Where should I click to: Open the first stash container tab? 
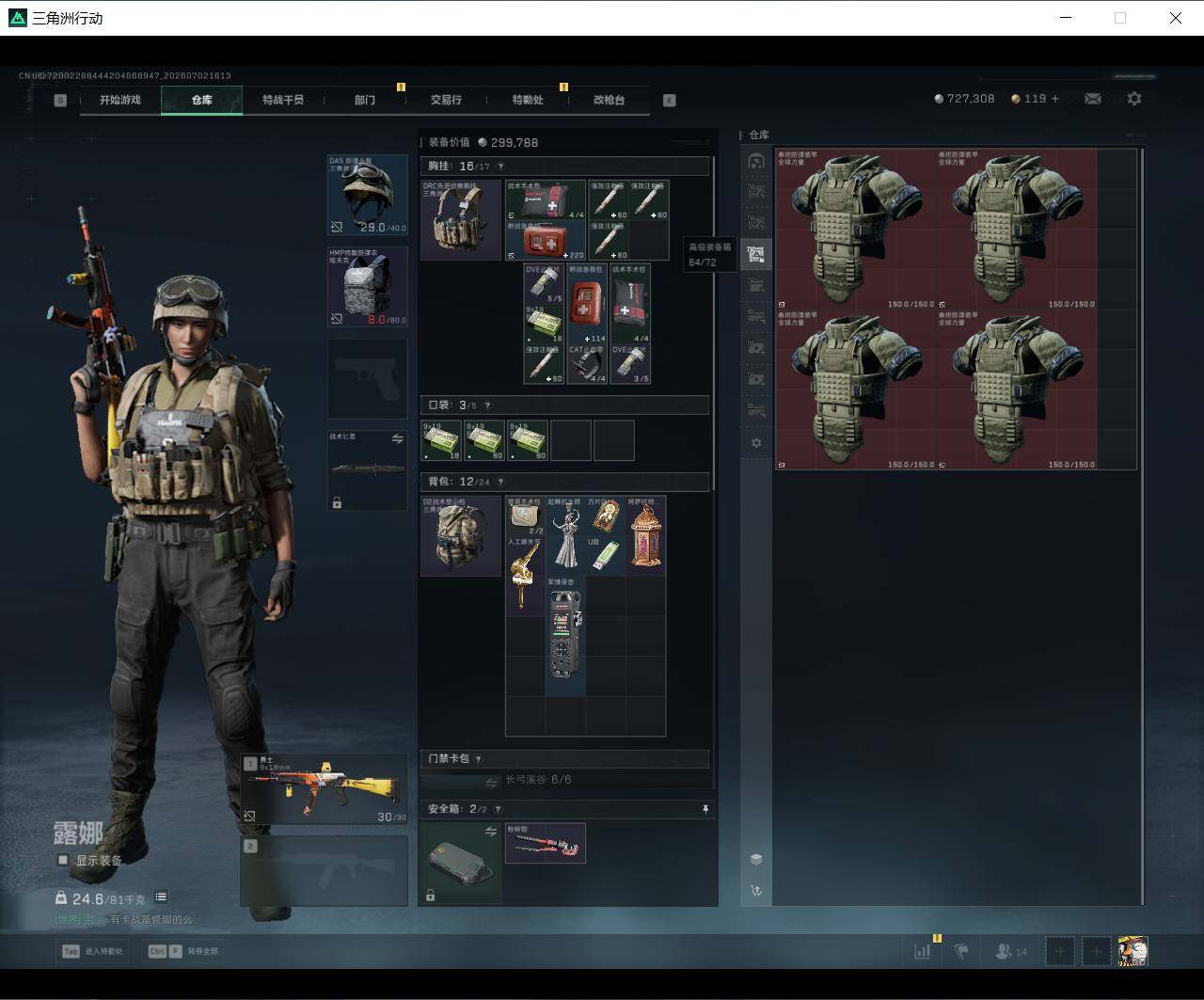coord(756,162)
